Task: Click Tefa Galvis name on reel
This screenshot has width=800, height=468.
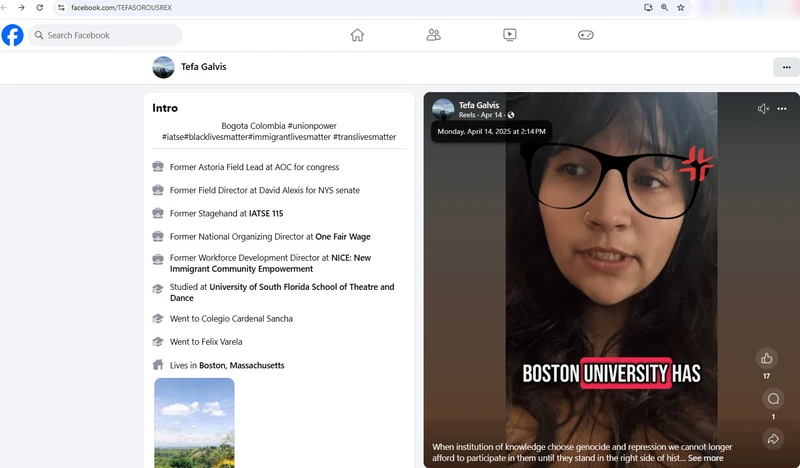Action: 479,105
